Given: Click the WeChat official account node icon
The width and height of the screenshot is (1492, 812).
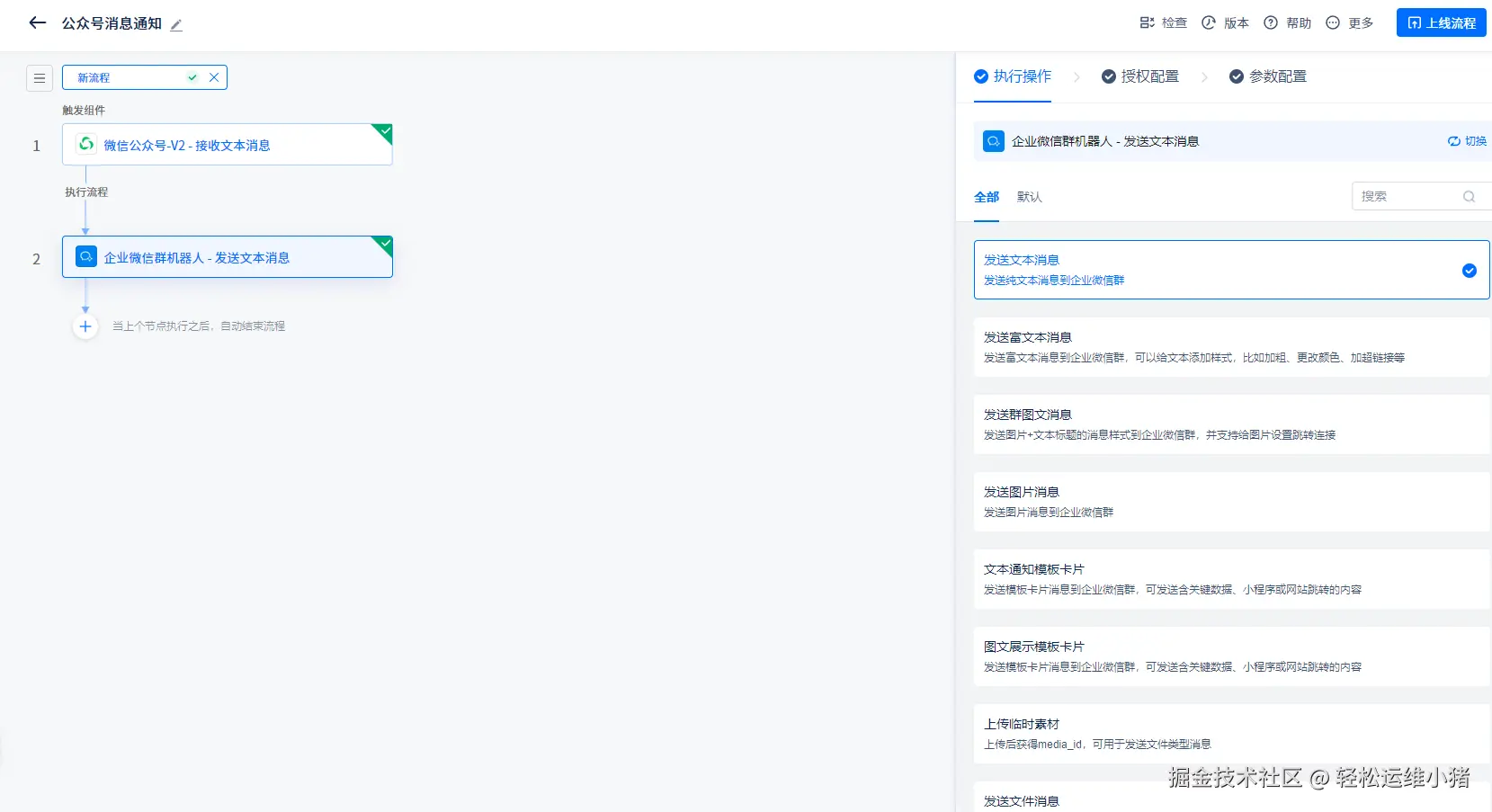Looking at the screenshot, I should [86, 144].
